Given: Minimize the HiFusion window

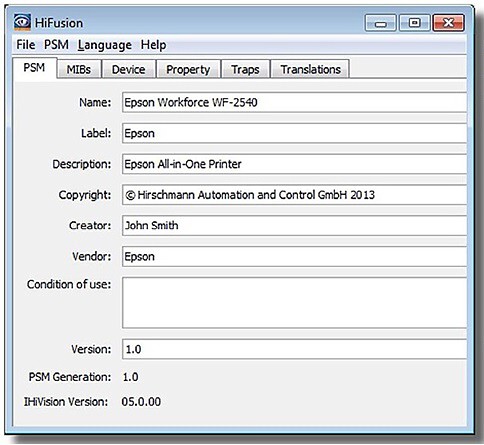Looking at the screenshot, I should pyautogui.click(x=380, y=23).
